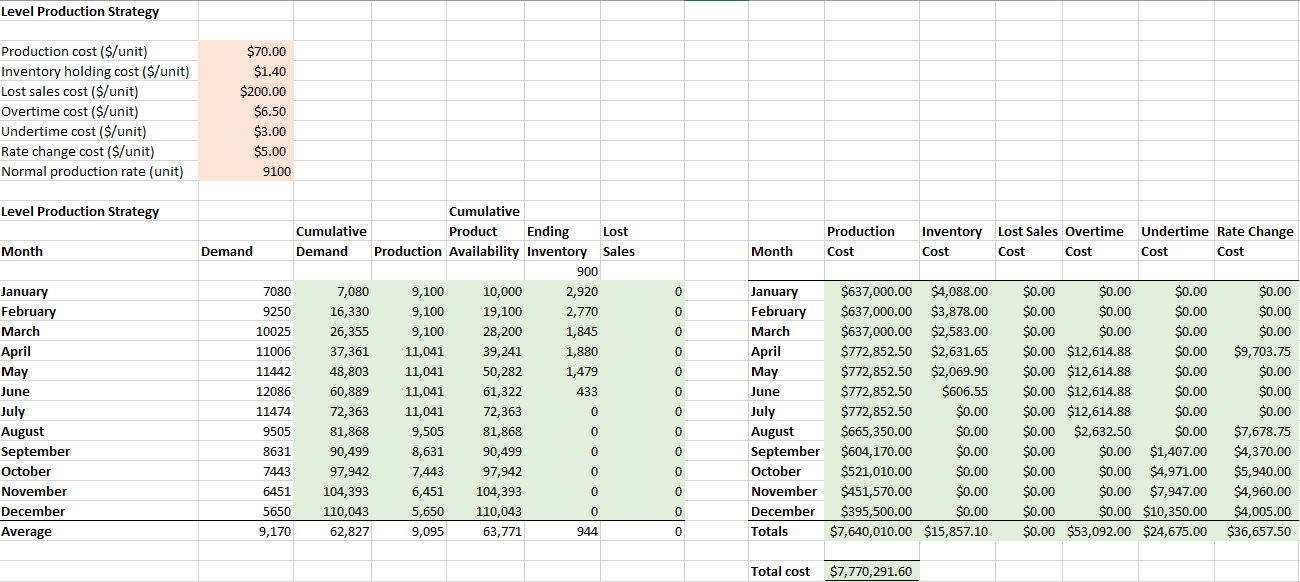Select April's overtime cost cell $12,614.88
Viewport: 1300px width, 582px height.
click(1100, 351)
